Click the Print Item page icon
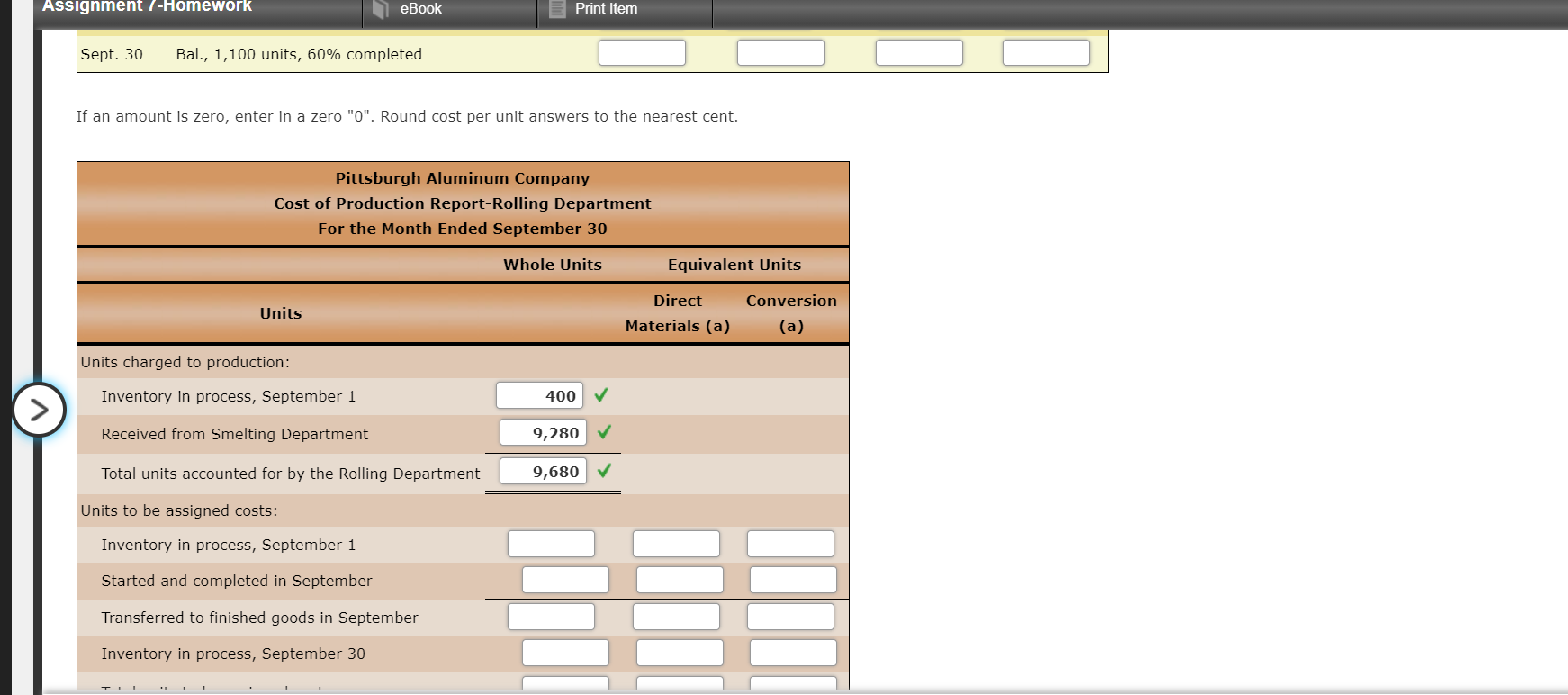 point(557,9)
